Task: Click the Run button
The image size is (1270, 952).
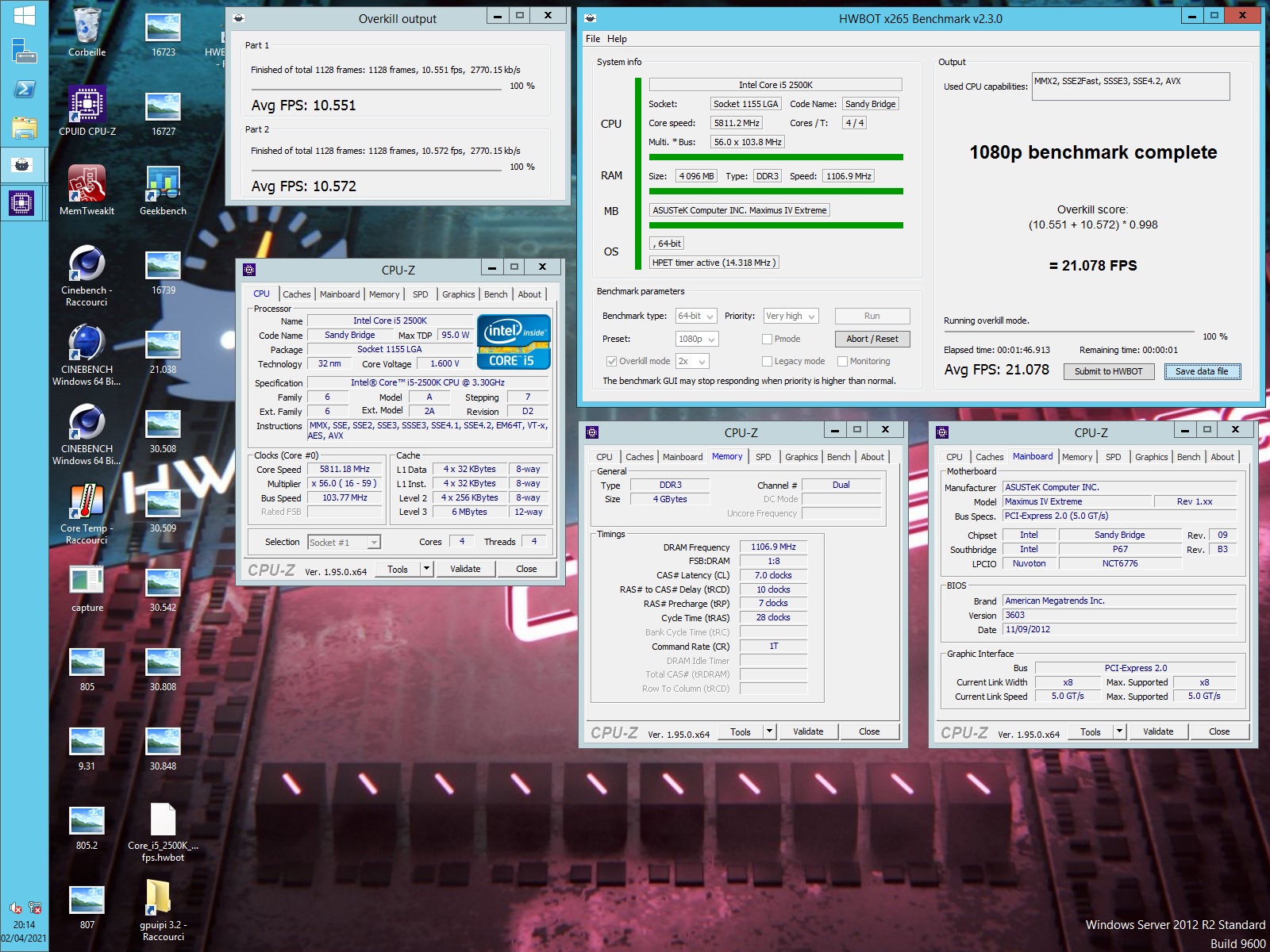Action: point(872,316)
